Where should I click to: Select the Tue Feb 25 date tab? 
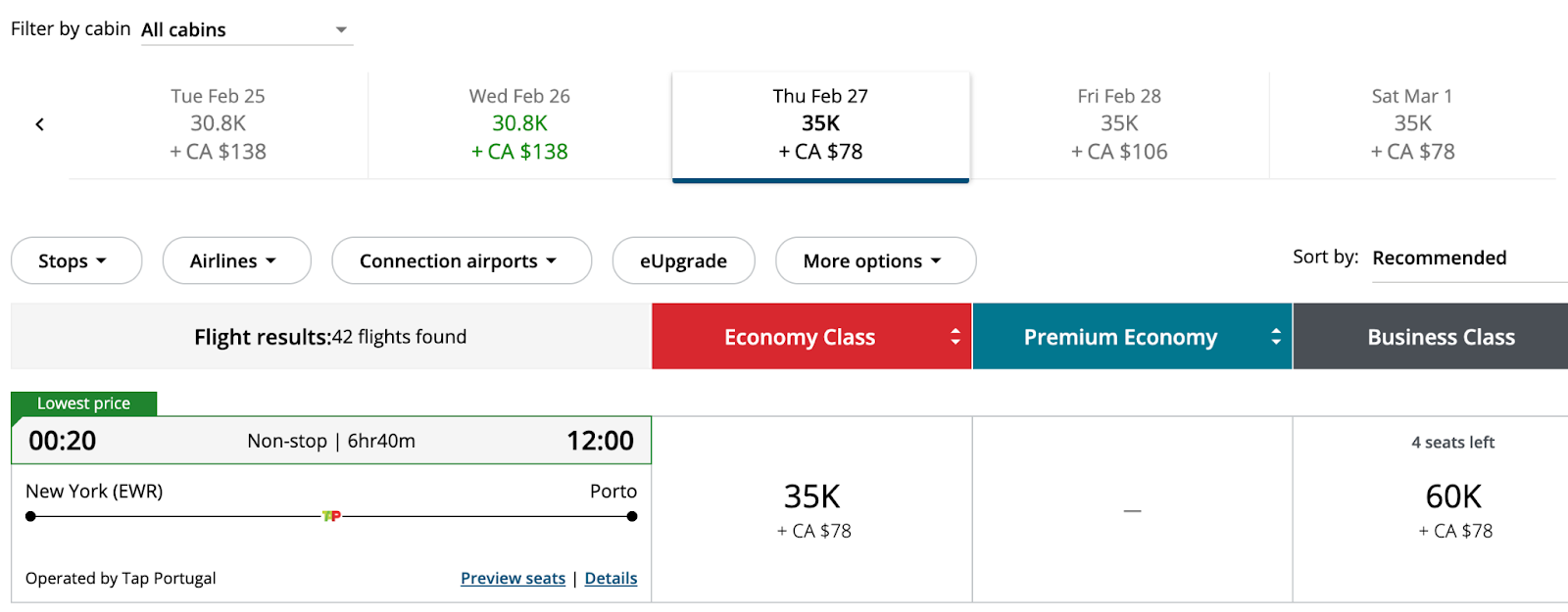click(x=218, y=124)
